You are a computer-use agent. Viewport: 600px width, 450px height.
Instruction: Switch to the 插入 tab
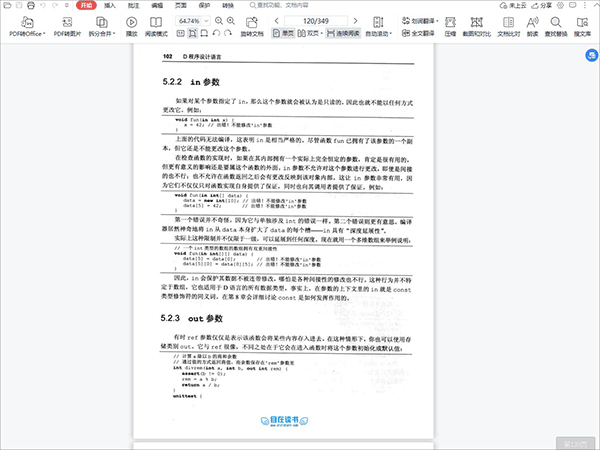[x=110, y=5]
